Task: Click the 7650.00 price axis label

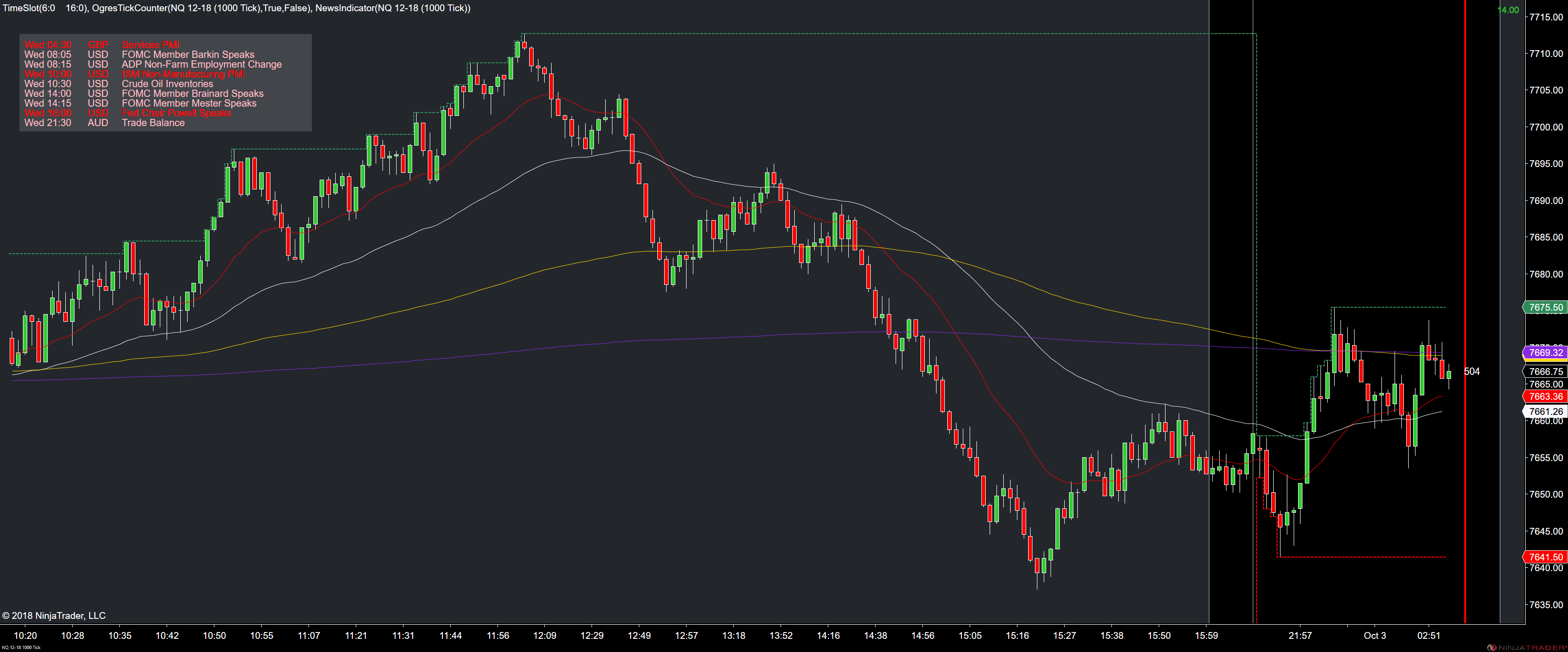Action: 1546,494
